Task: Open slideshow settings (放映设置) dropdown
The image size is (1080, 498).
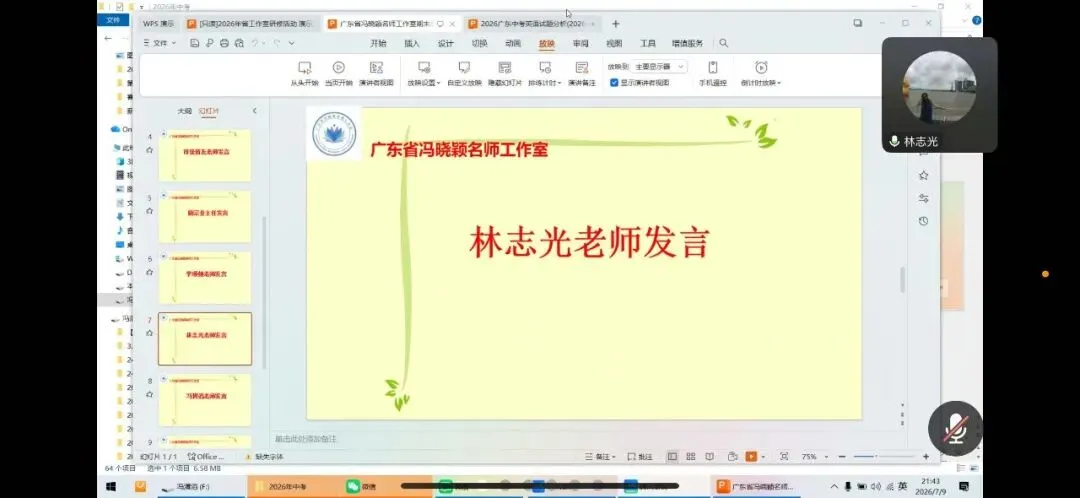Action: pos(424,74)
